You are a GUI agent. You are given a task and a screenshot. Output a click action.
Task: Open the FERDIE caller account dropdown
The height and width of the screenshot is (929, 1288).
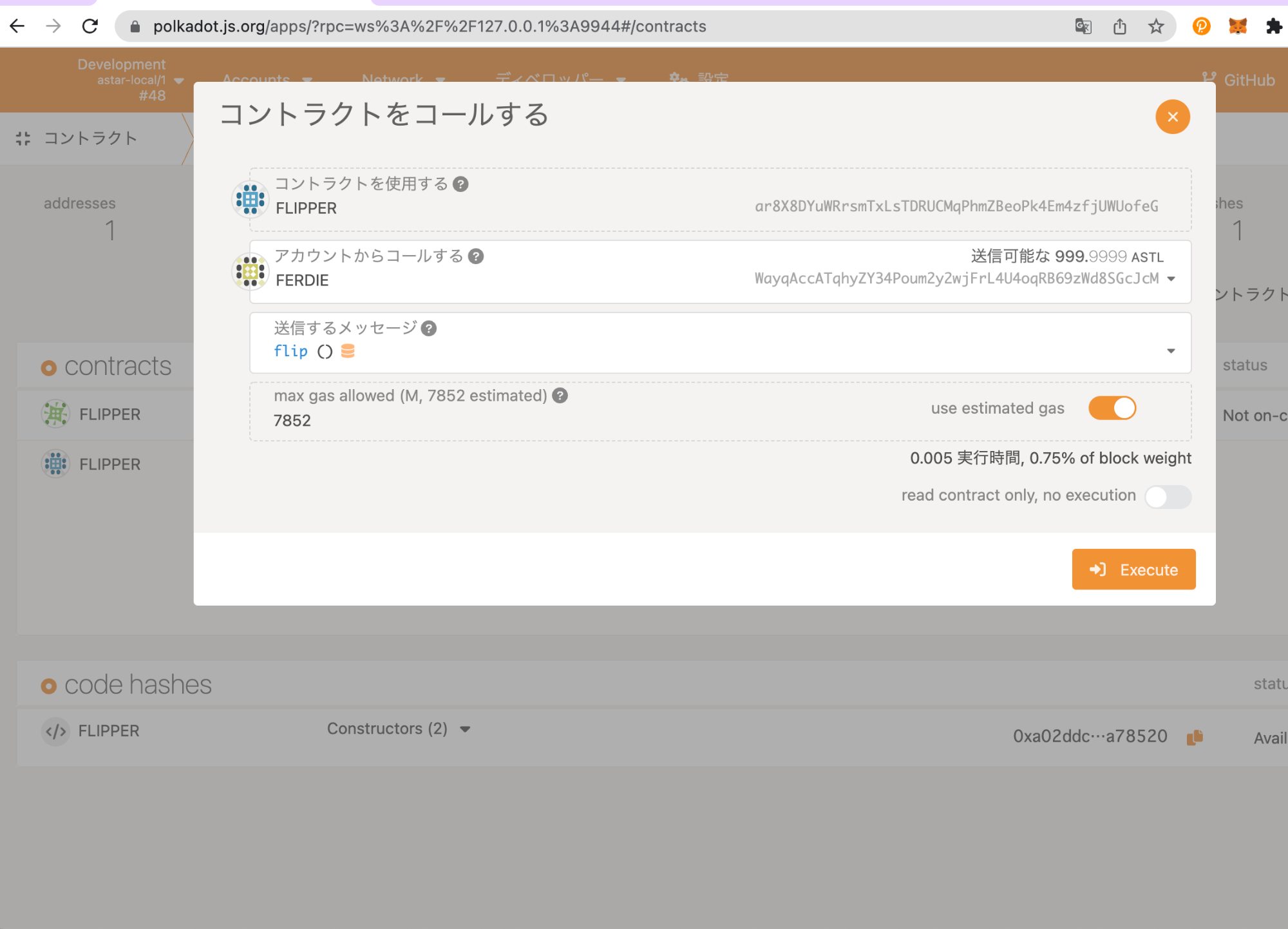(x=1171, y=279)
